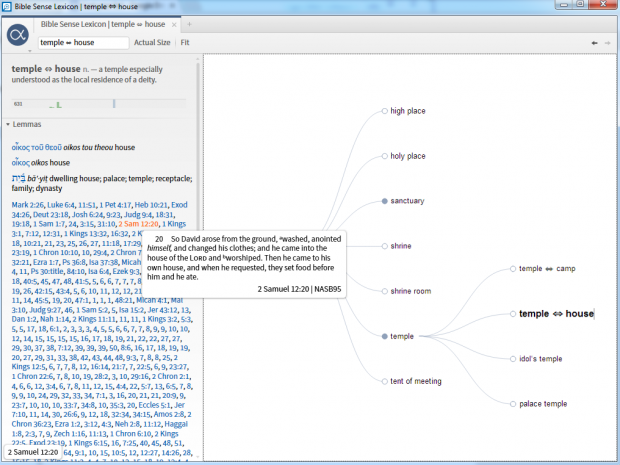Click the Fit button

[185, 43]
